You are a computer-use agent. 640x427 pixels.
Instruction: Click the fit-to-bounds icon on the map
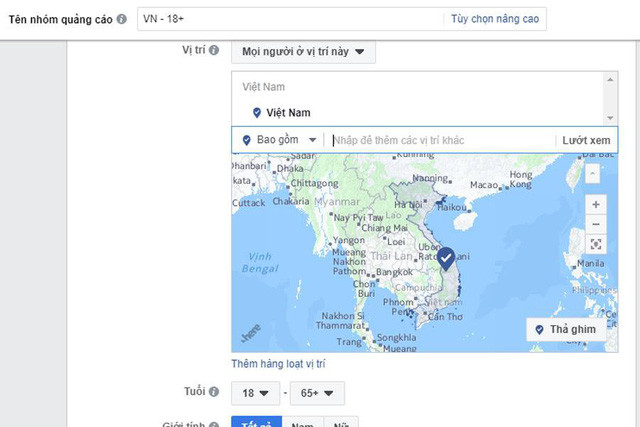pos(595,244)
